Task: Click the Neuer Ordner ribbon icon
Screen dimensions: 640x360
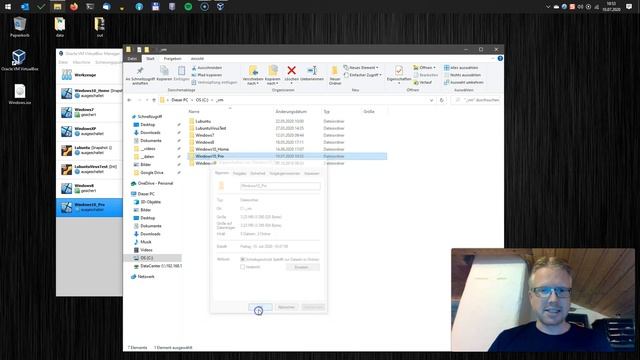Action: [x=335, y=71]
